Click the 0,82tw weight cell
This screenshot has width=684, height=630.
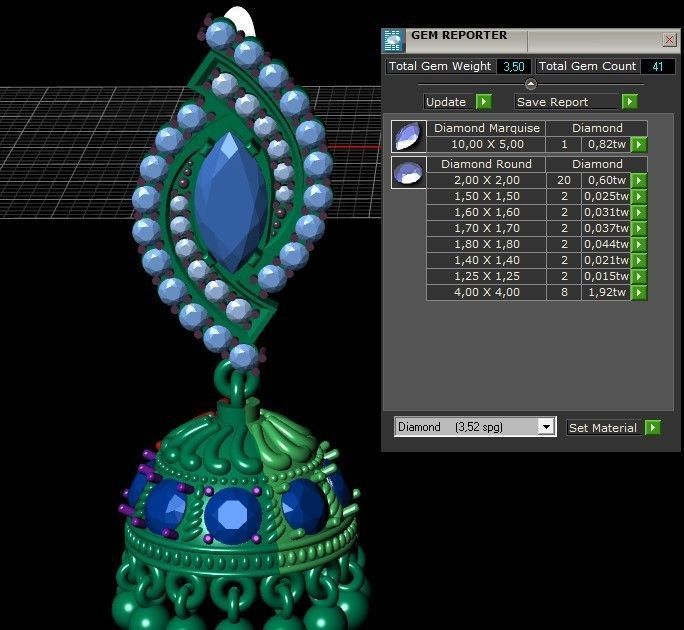pos(606,144)
